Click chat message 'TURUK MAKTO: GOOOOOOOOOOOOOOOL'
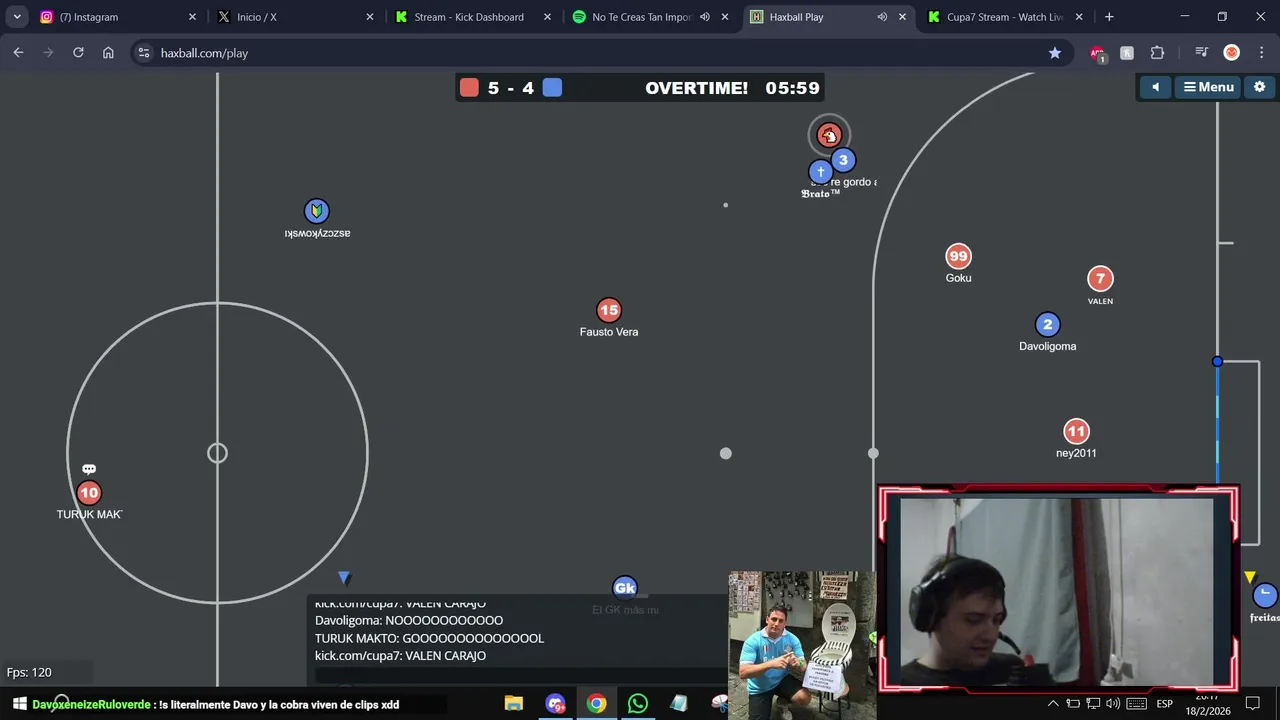1280x720 pixels. pyautogui.click(x=429, y=638)
